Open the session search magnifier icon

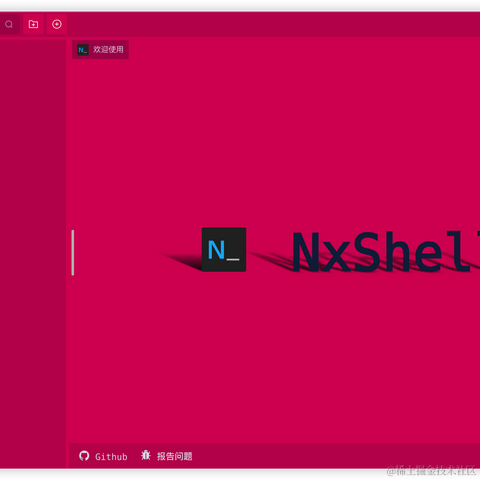coord(9,24)
